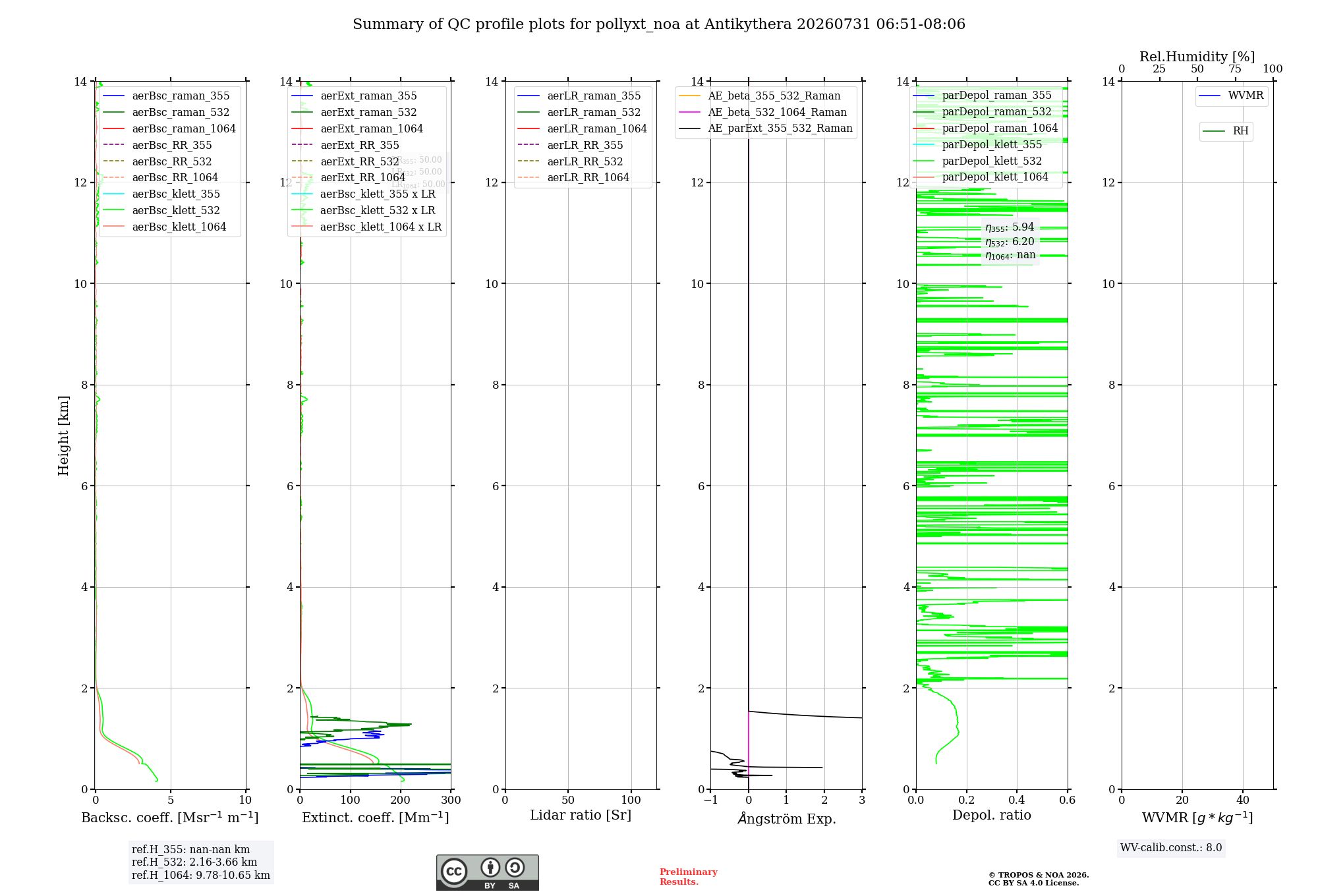Select legend entry aerLR_raman_1064
This screenshot has width=1318, height=896.
click(x=583, y=128)
